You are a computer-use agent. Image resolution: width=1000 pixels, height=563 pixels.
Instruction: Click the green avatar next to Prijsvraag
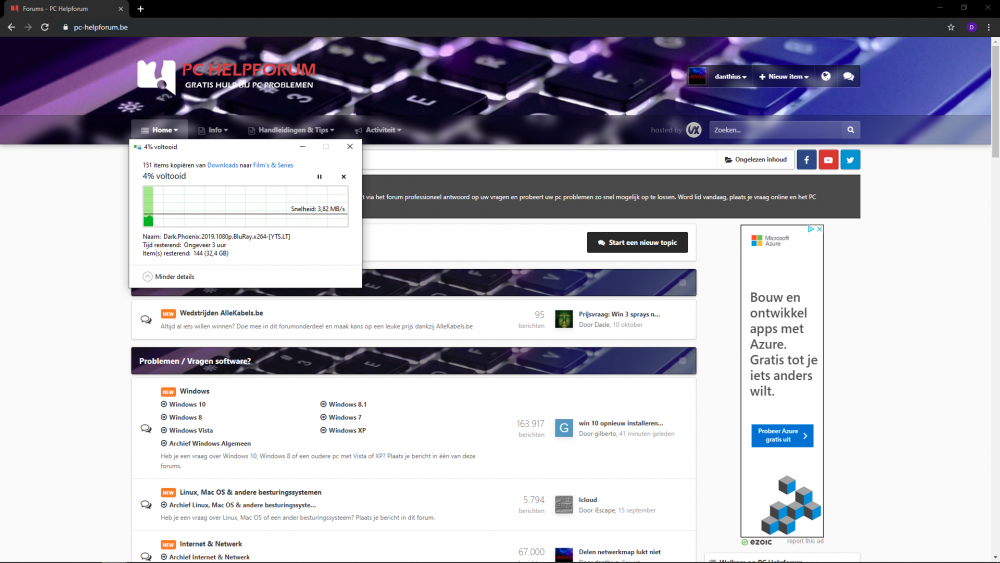tap(564, 319)
